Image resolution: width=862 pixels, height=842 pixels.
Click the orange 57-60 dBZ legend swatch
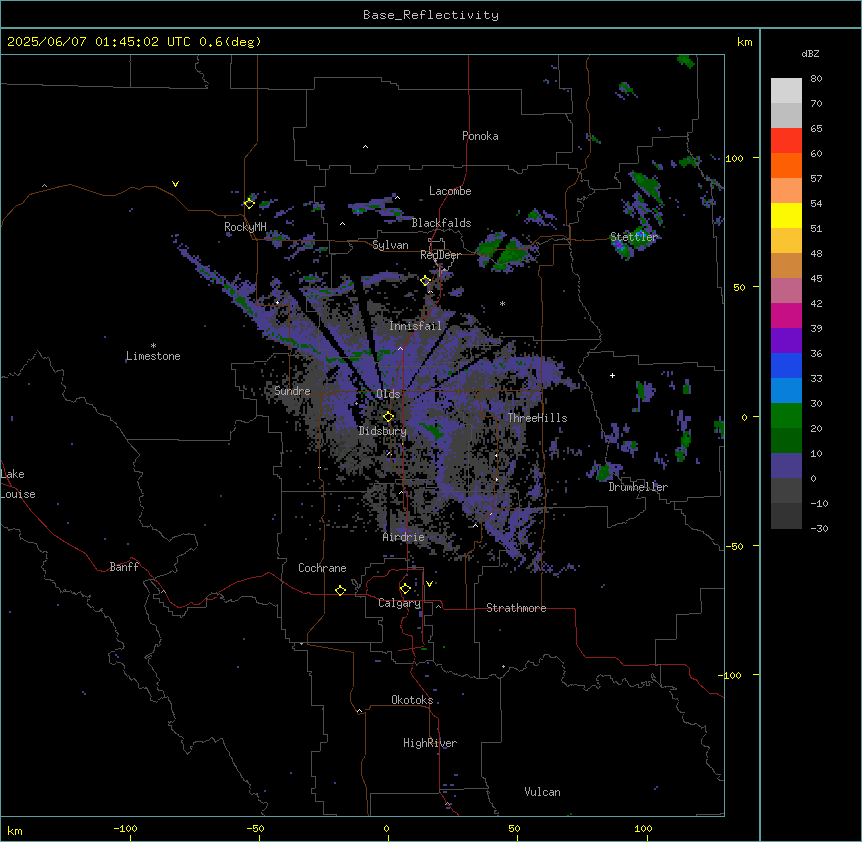(x=786, y=165)
